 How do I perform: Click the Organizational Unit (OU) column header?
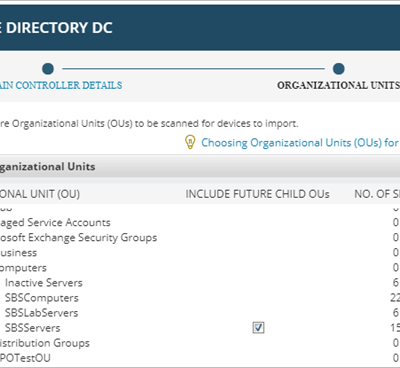pos(40,194)
